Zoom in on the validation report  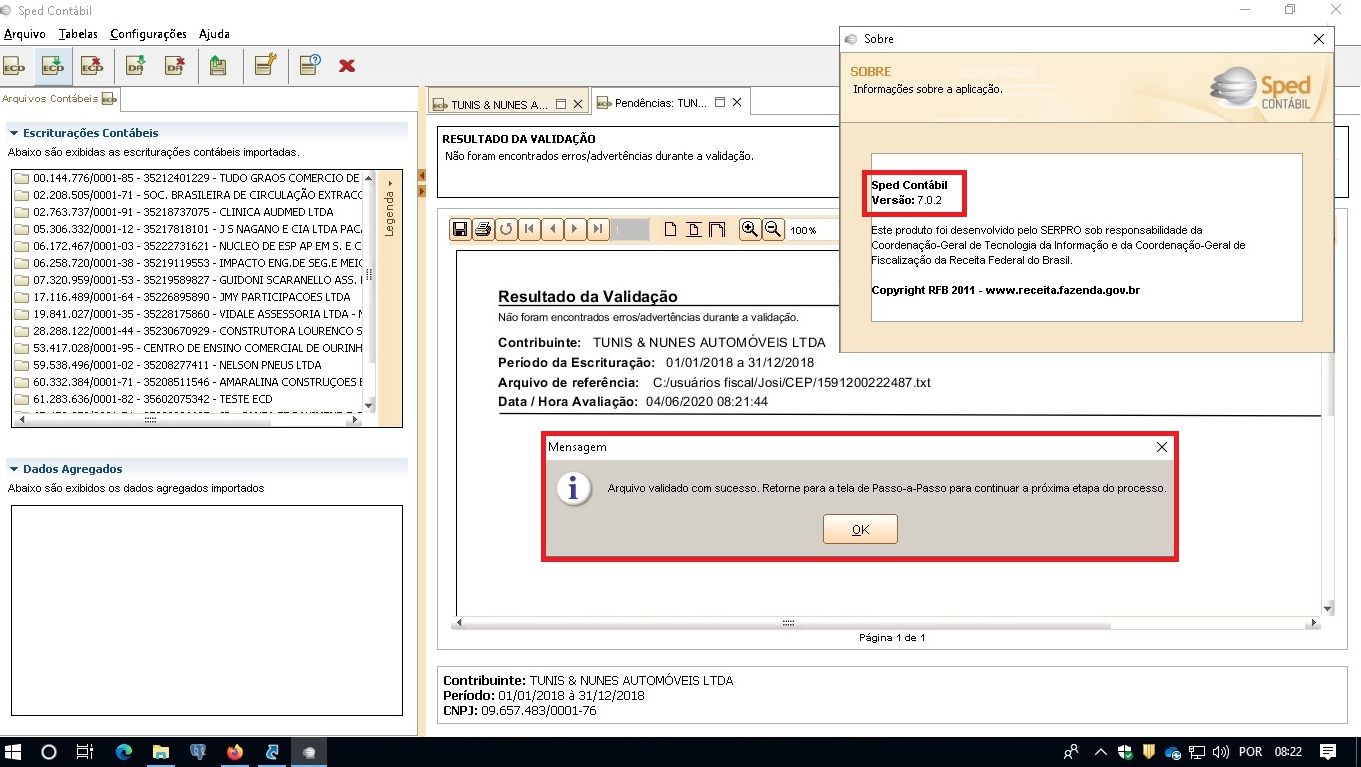[749, 230]
